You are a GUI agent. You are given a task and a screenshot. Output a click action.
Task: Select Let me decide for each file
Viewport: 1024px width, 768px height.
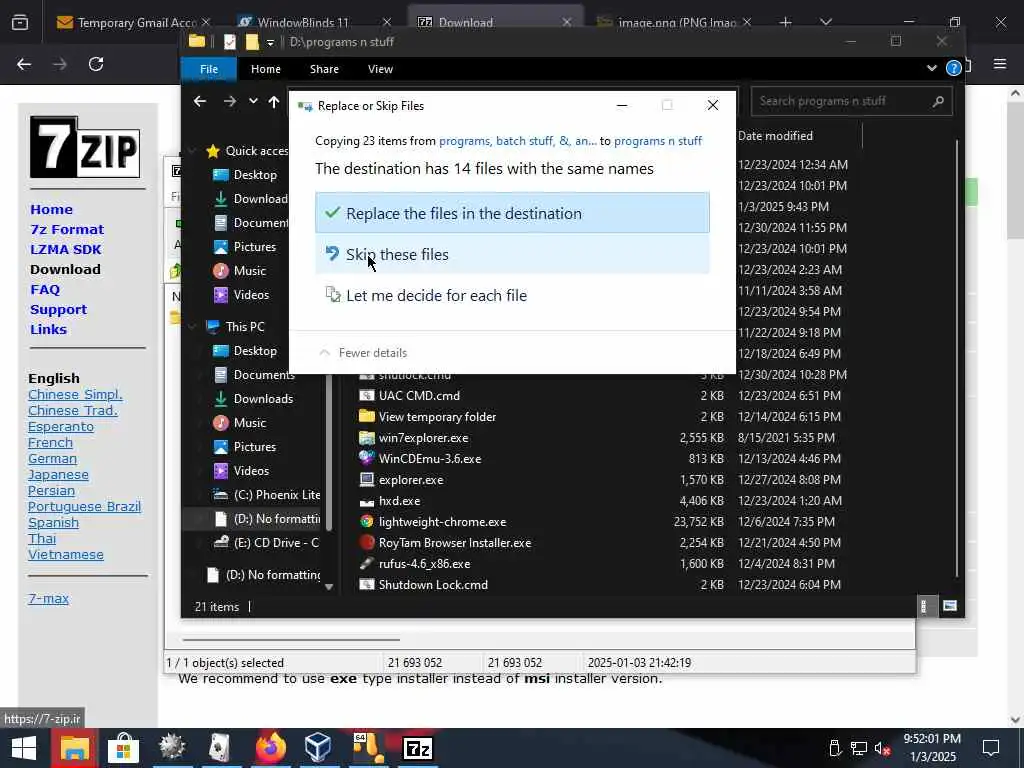point(512,295)
